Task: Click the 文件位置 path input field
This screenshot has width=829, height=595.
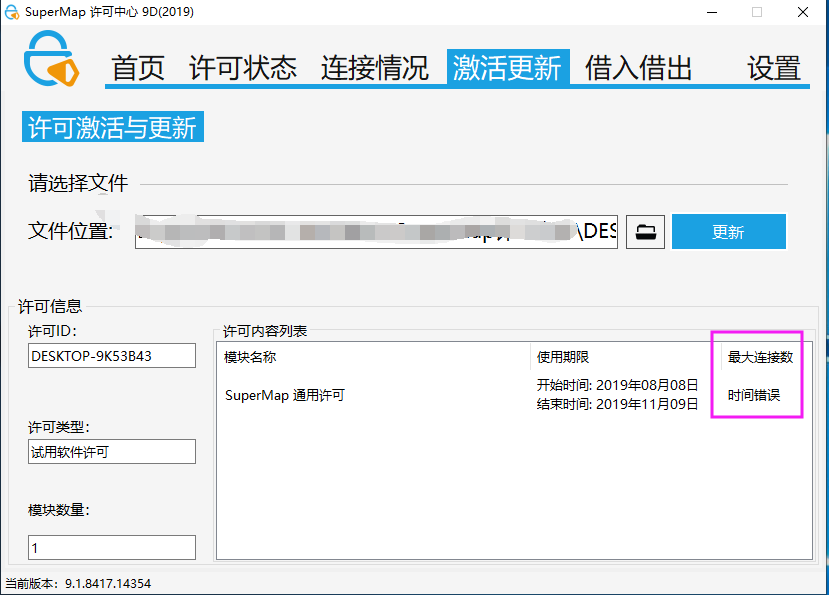Action: (x=376, y=232)
